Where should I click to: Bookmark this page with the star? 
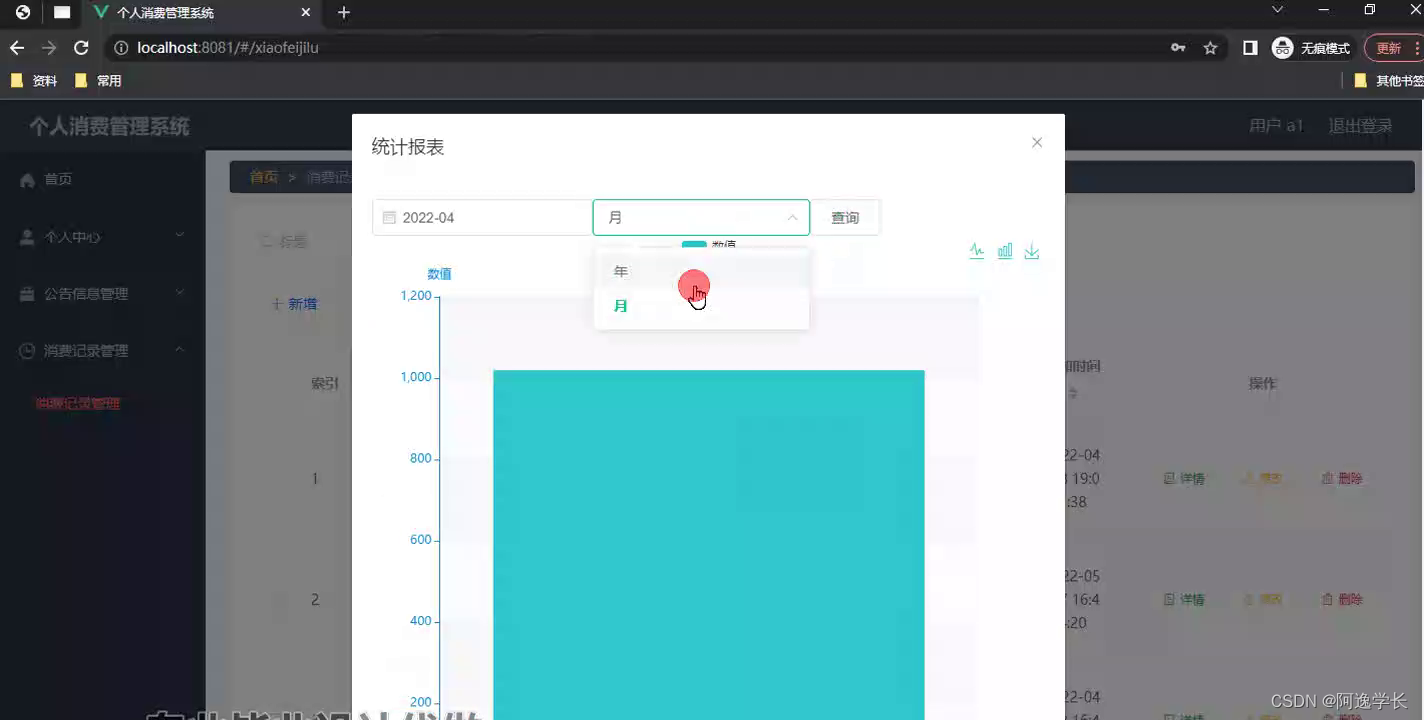pyautogui.click(x=1210, y=47)
